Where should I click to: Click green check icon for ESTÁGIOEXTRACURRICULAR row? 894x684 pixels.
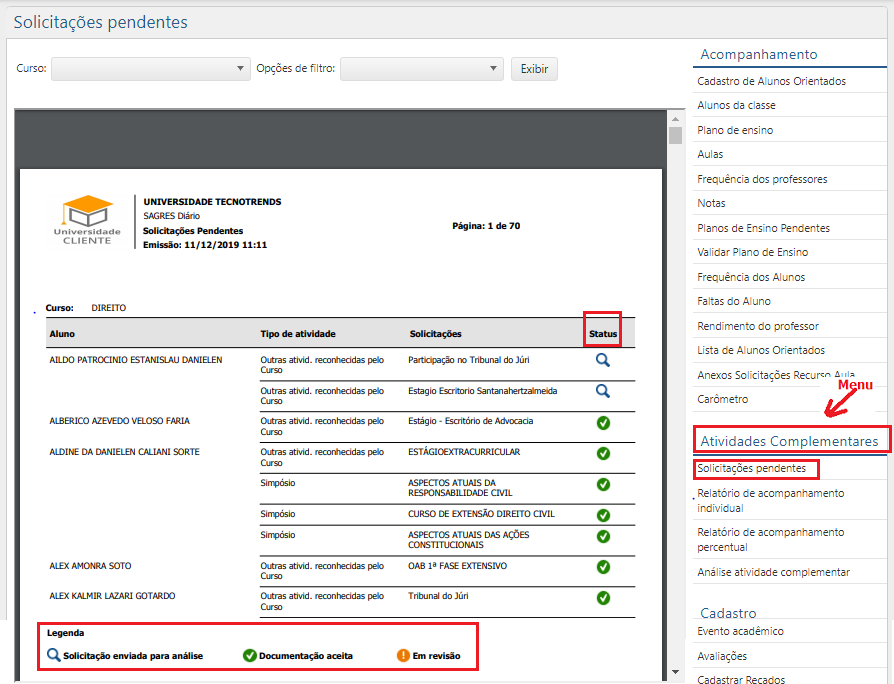(x=603, y=453)
